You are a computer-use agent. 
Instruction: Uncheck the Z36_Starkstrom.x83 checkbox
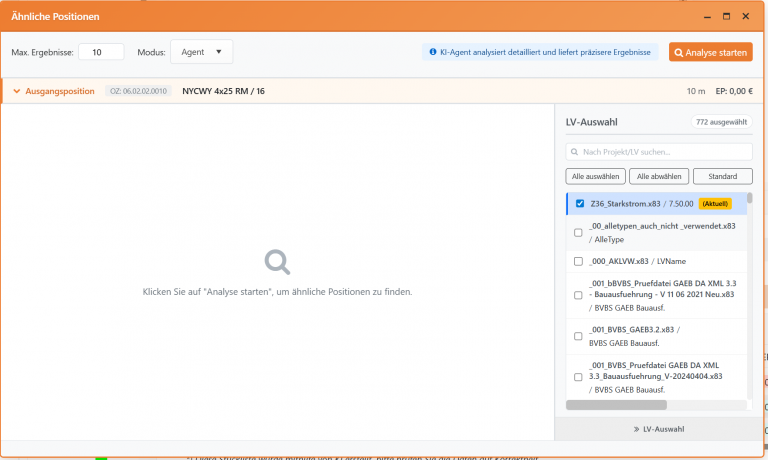click(x=579, y=204)
